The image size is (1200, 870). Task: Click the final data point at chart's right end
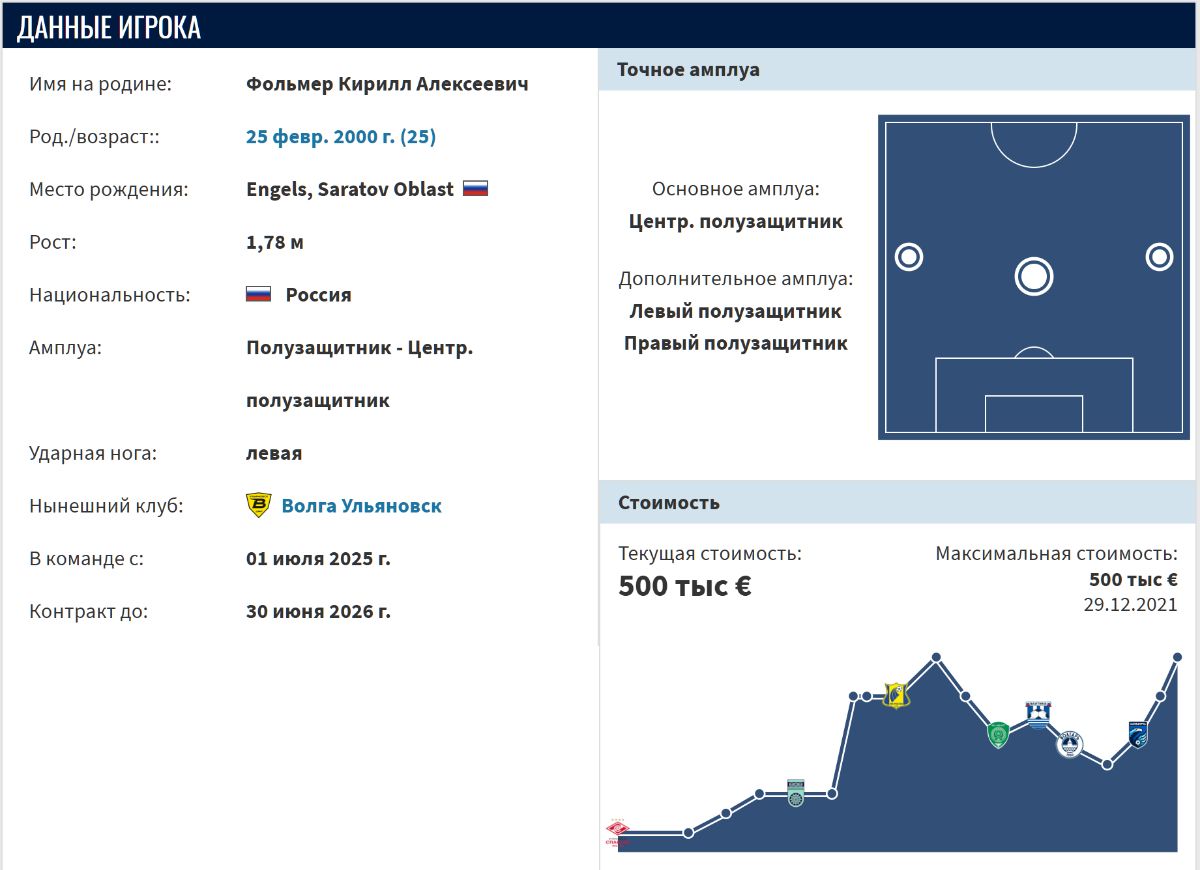point(1177,657)
